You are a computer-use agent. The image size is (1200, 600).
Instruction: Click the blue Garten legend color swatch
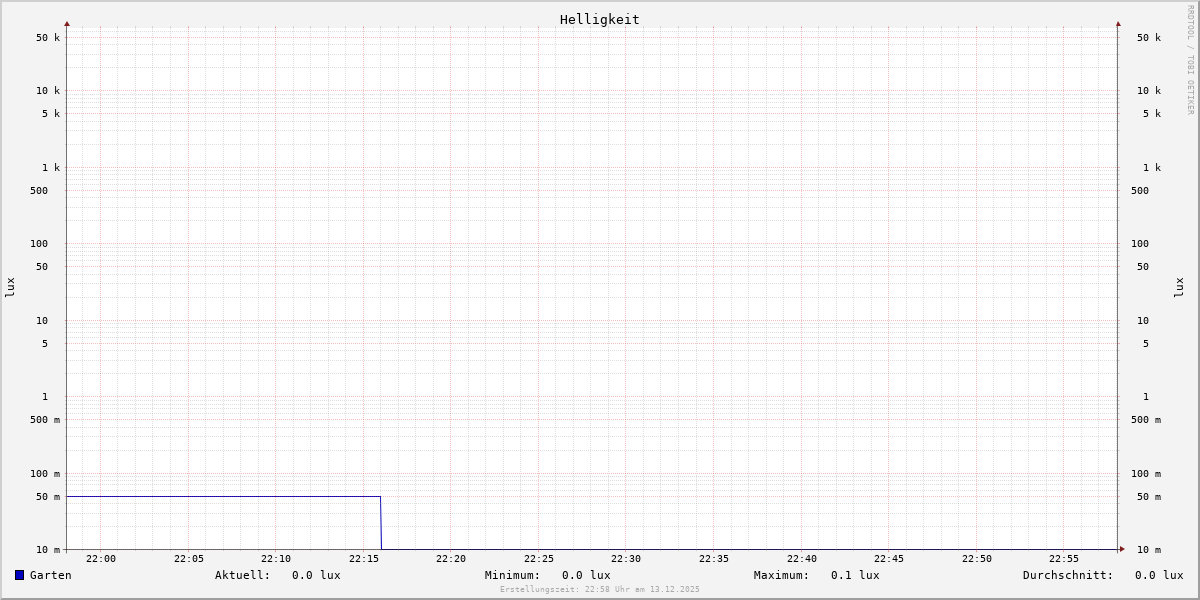tap(19, 575)
